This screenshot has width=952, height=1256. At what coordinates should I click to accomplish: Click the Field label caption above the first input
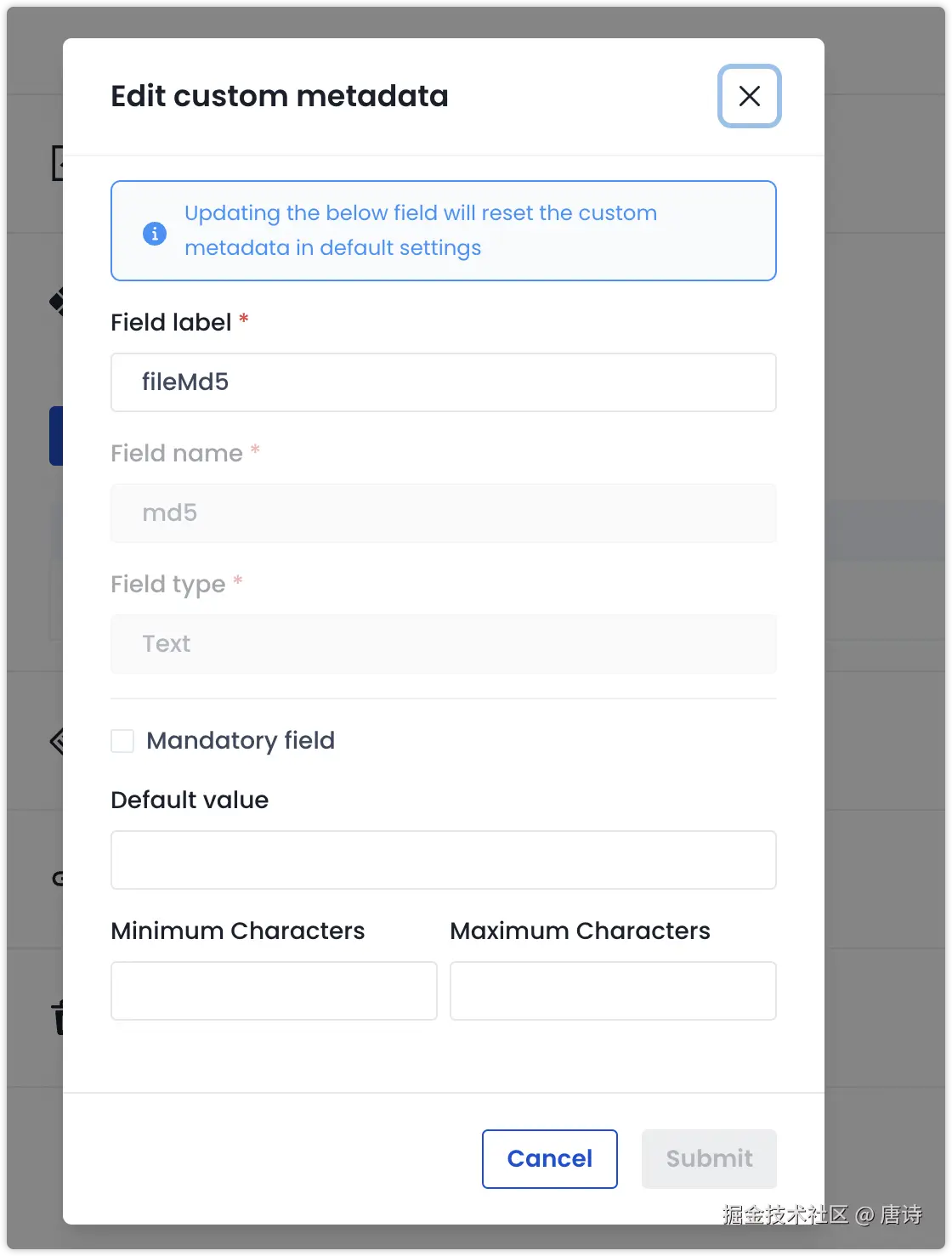click(x=171, y=323)
